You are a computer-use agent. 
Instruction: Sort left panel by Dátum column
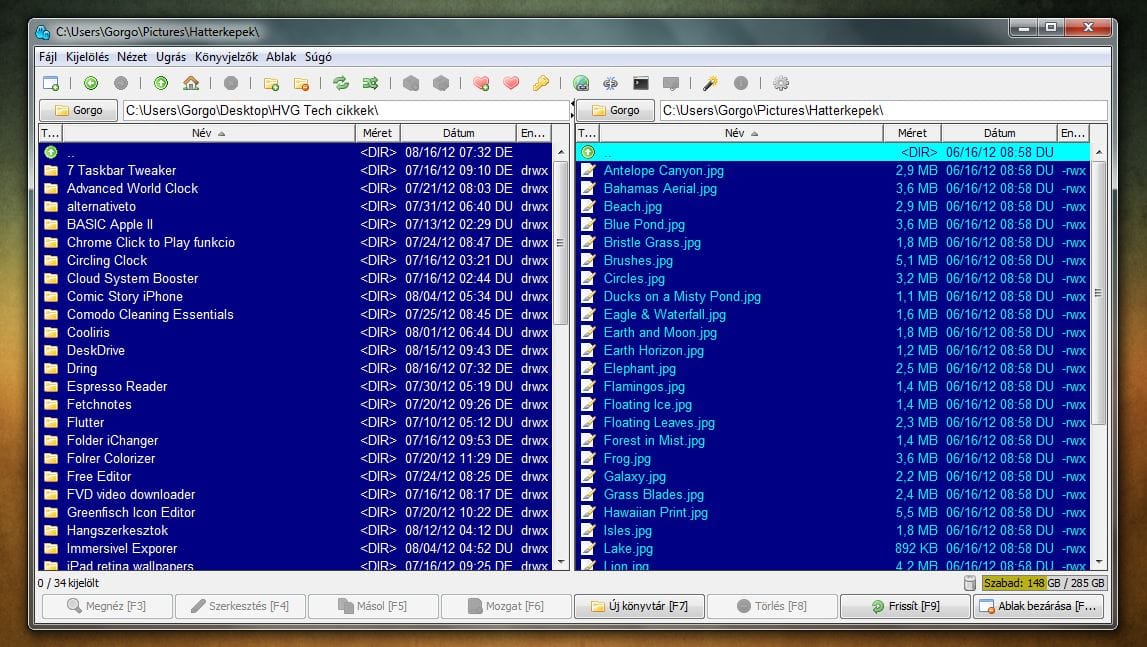459,133
